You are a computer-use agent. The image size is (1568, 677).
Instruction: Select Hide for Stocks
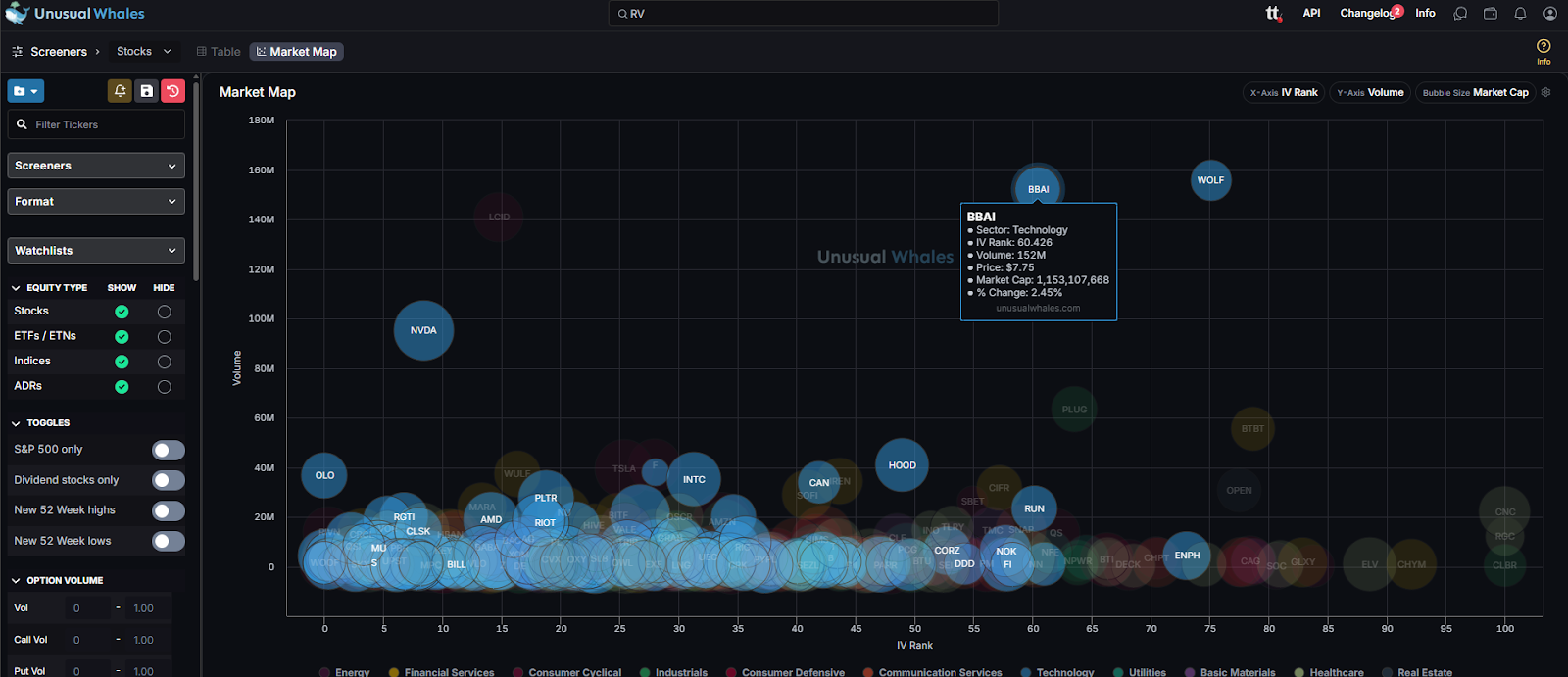click(x=164, y=312)
